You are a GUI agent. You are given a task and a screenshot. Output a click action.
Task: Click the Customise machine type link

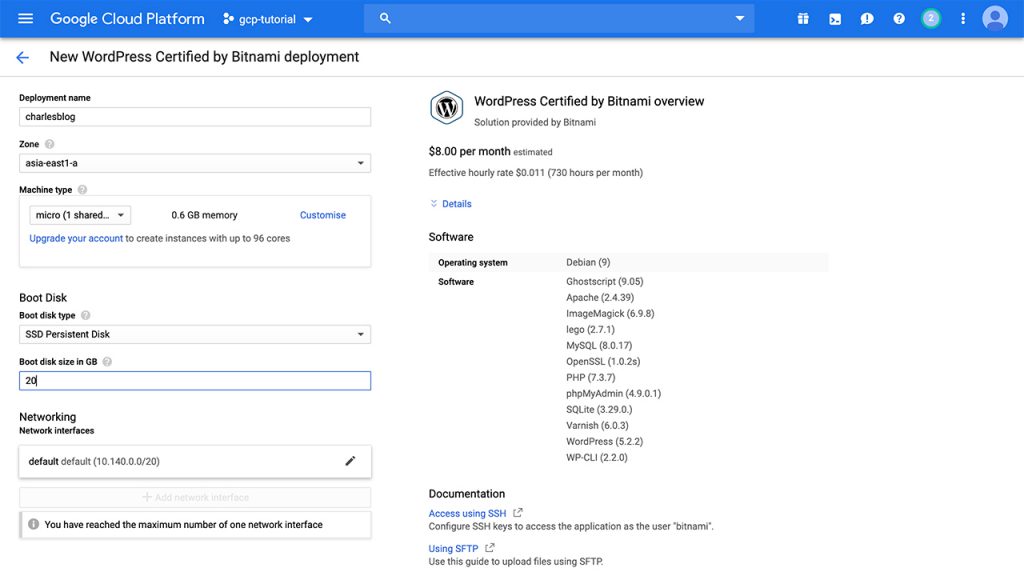(323, 215)
